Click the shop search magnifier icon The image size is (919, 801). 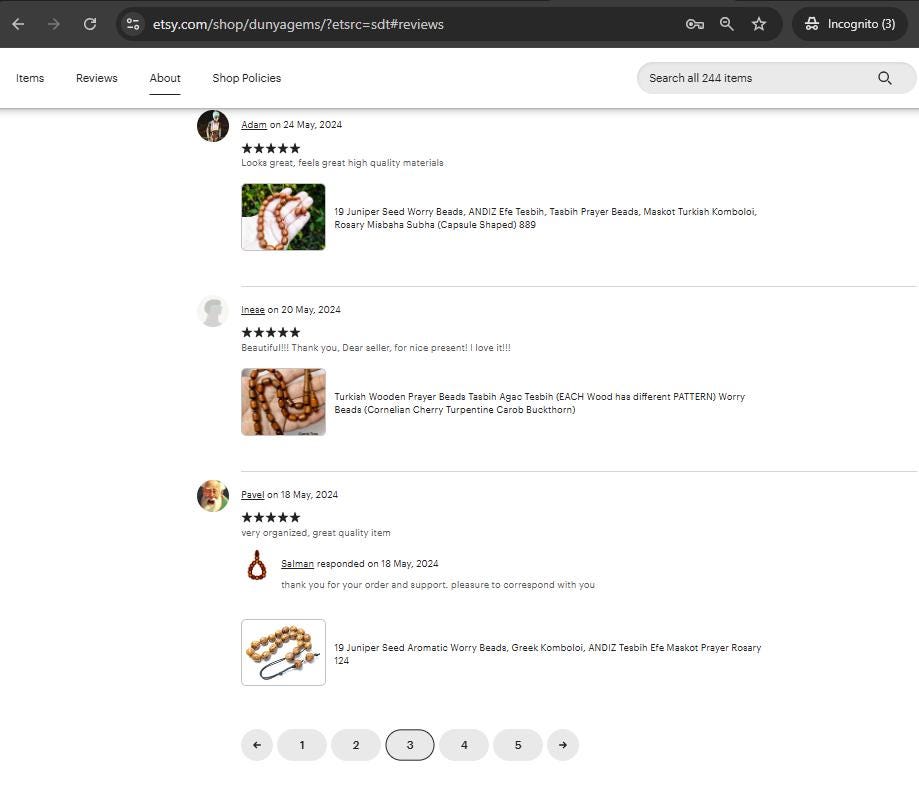(x=884, y=78)
